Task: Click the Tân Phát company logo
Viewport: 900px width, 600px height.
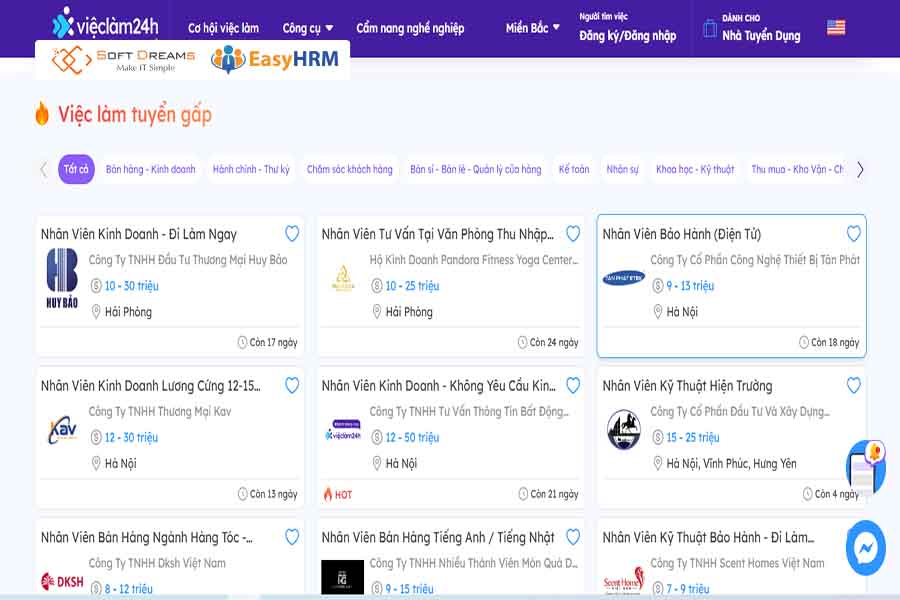Action: pyautogui.click(x=623, y=278)
